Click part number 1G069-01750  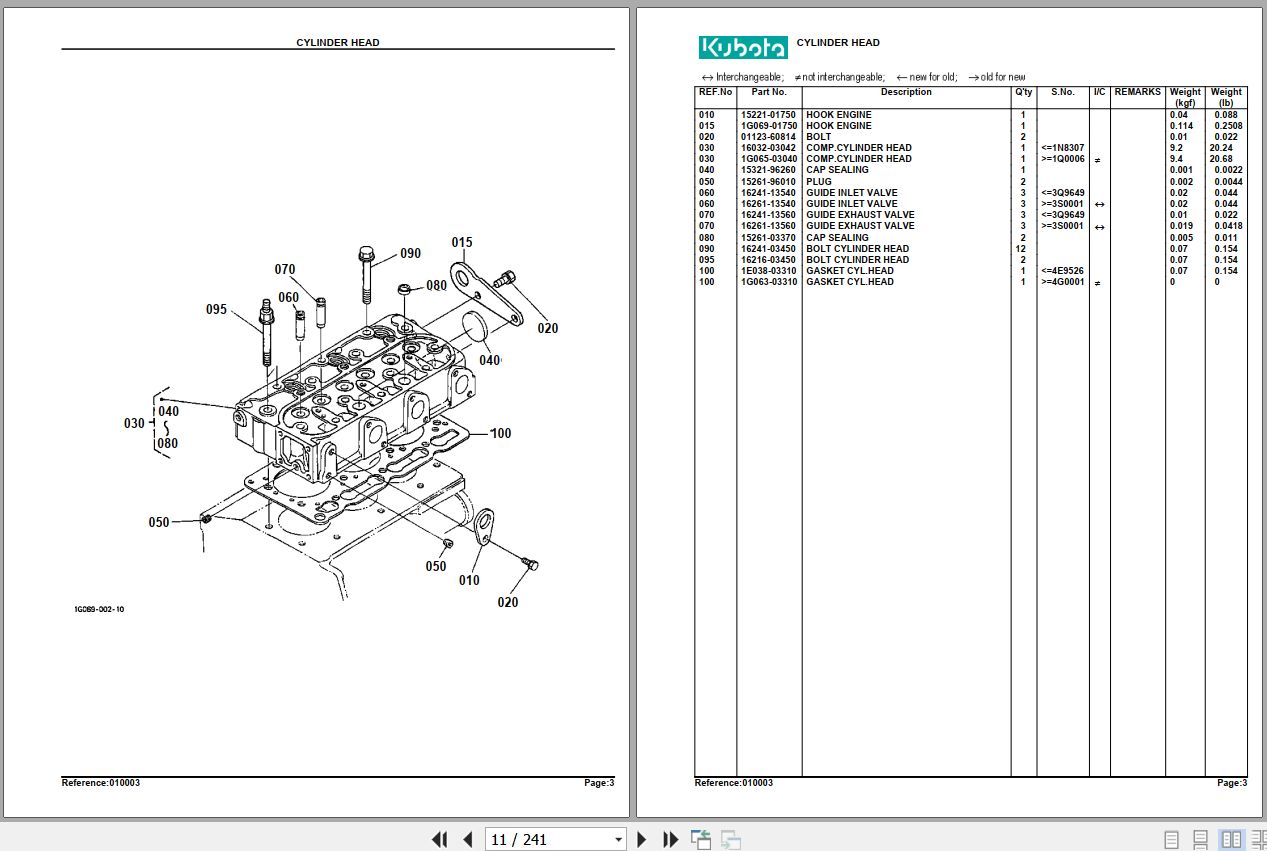768,126
